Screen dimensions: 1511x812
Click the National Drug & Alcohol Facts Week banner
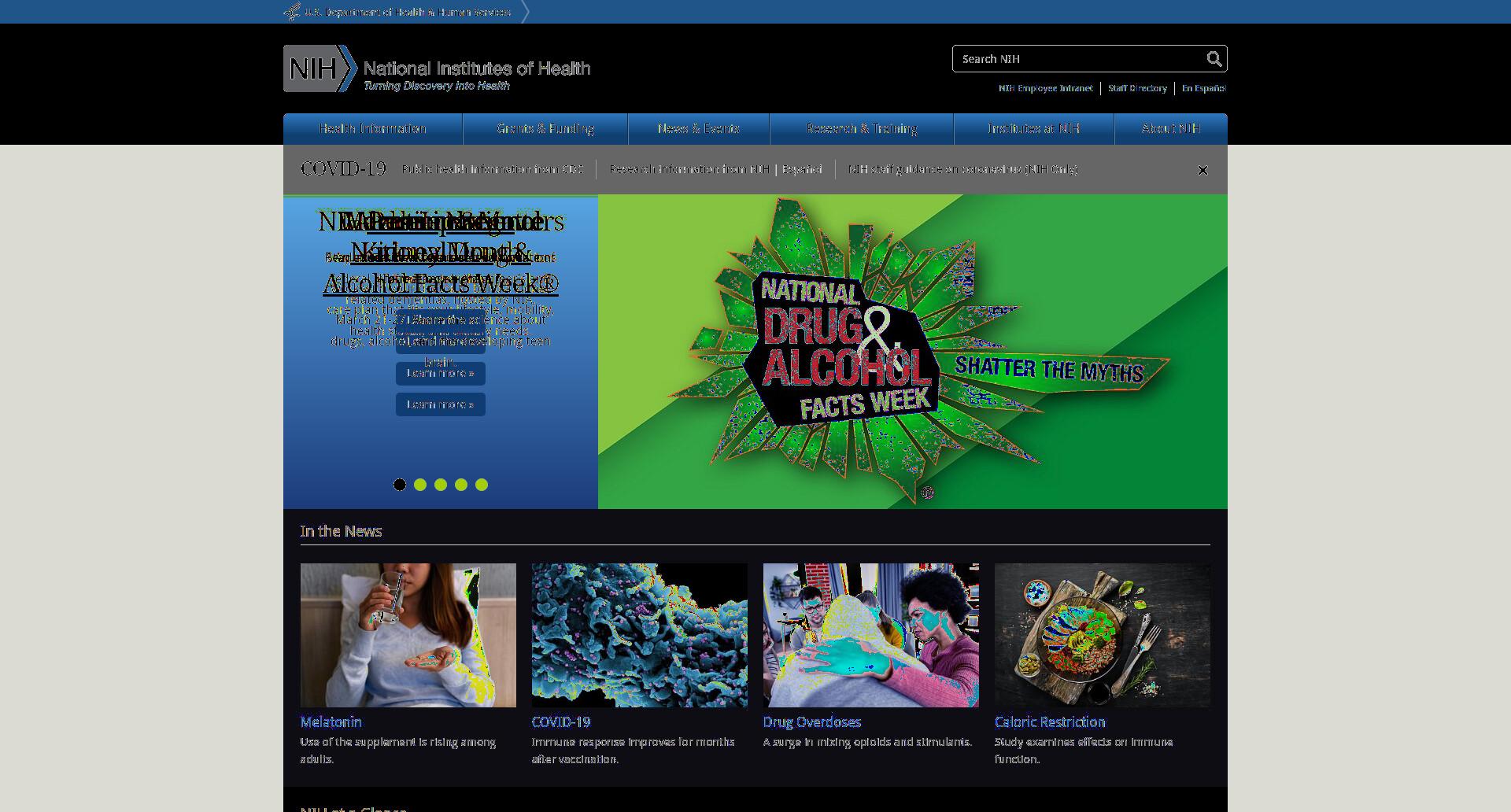click(x=913, y=352)
